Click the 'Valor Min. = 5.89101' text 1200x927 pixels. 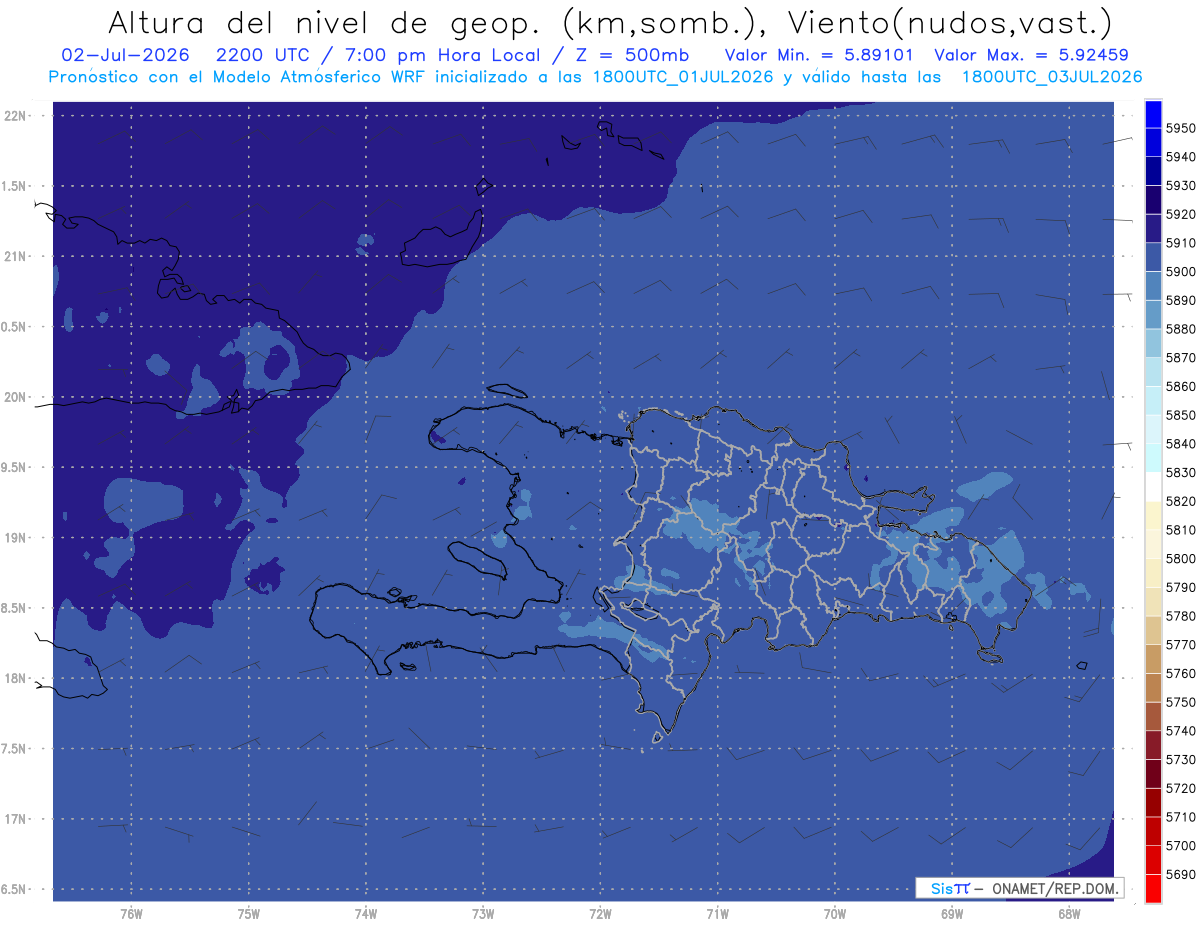[x=818, y=55]
